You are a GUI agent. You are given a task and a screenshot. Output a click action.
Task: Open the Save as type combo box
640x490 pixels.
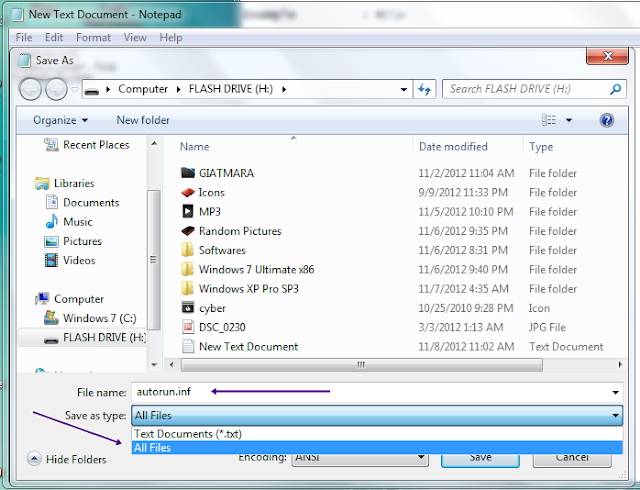(377, 415)
